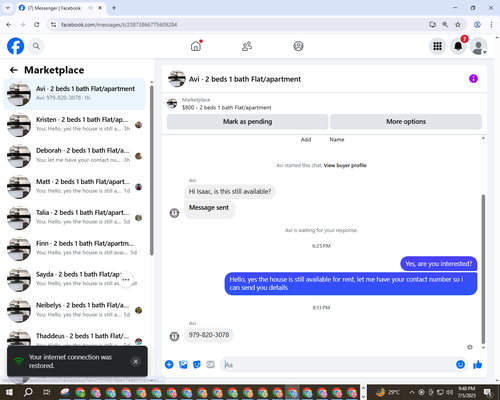Show hidden system tray icons
The image size is (500, 400).
(x=412, y=392)
